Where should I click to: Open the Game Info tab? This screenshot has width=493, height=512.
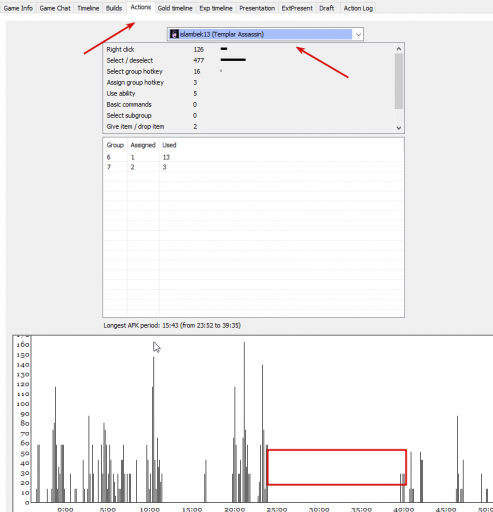point(18,8)
